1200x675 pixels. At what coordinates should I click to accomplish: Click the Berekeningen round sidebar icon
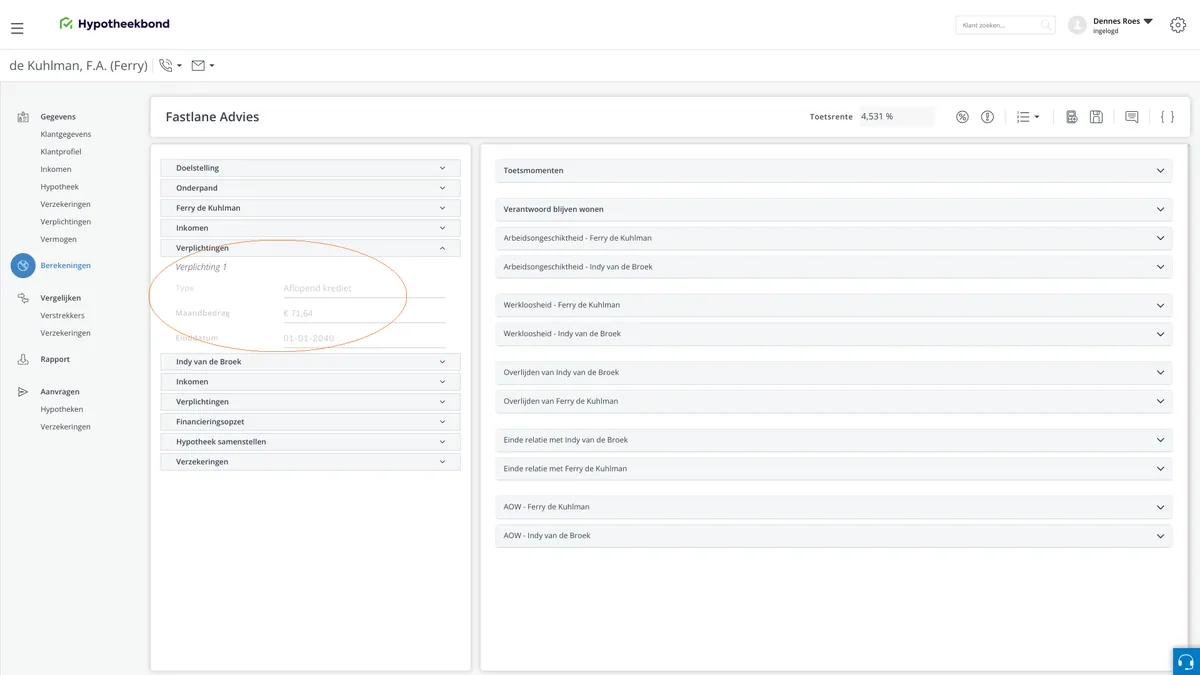tap(23, 265)
